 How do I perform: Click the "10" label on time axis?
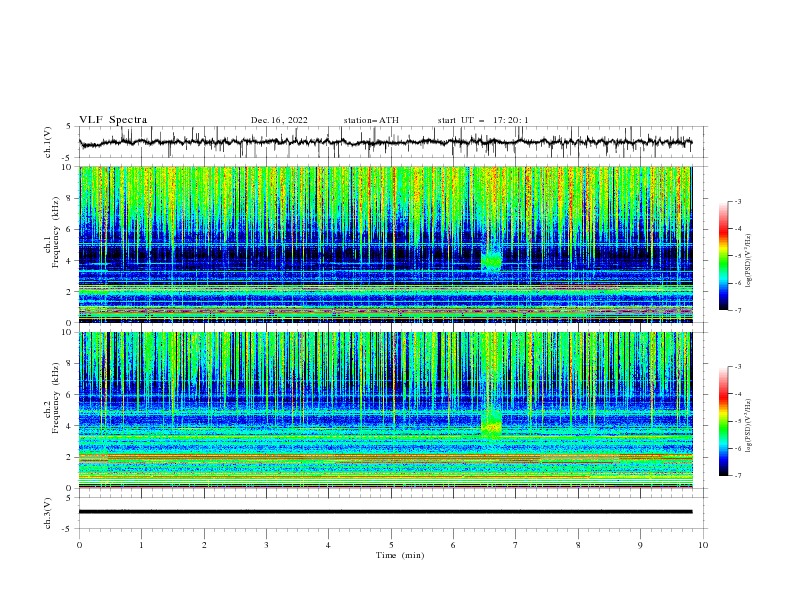[x=703, y=545]
